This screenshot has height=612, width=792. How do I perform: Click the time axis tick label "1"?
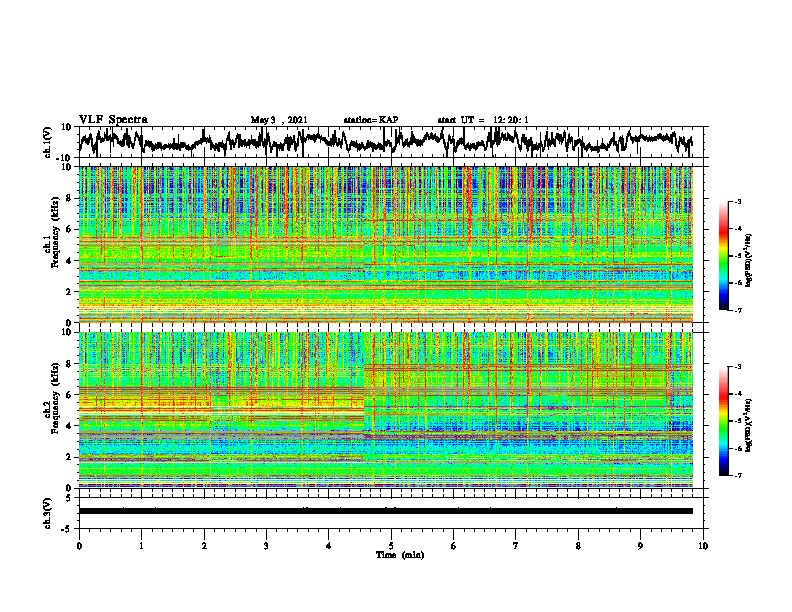(141, 546)
